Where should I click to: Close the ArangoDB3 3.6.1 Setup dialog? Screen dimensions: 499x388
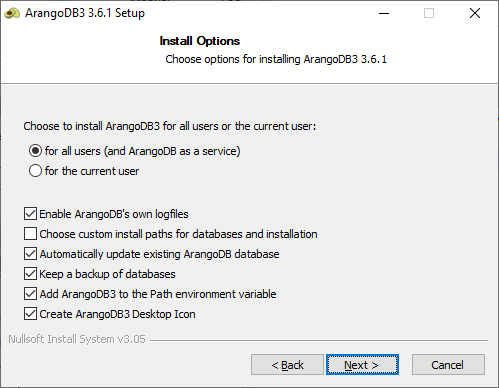pos(475,13)
